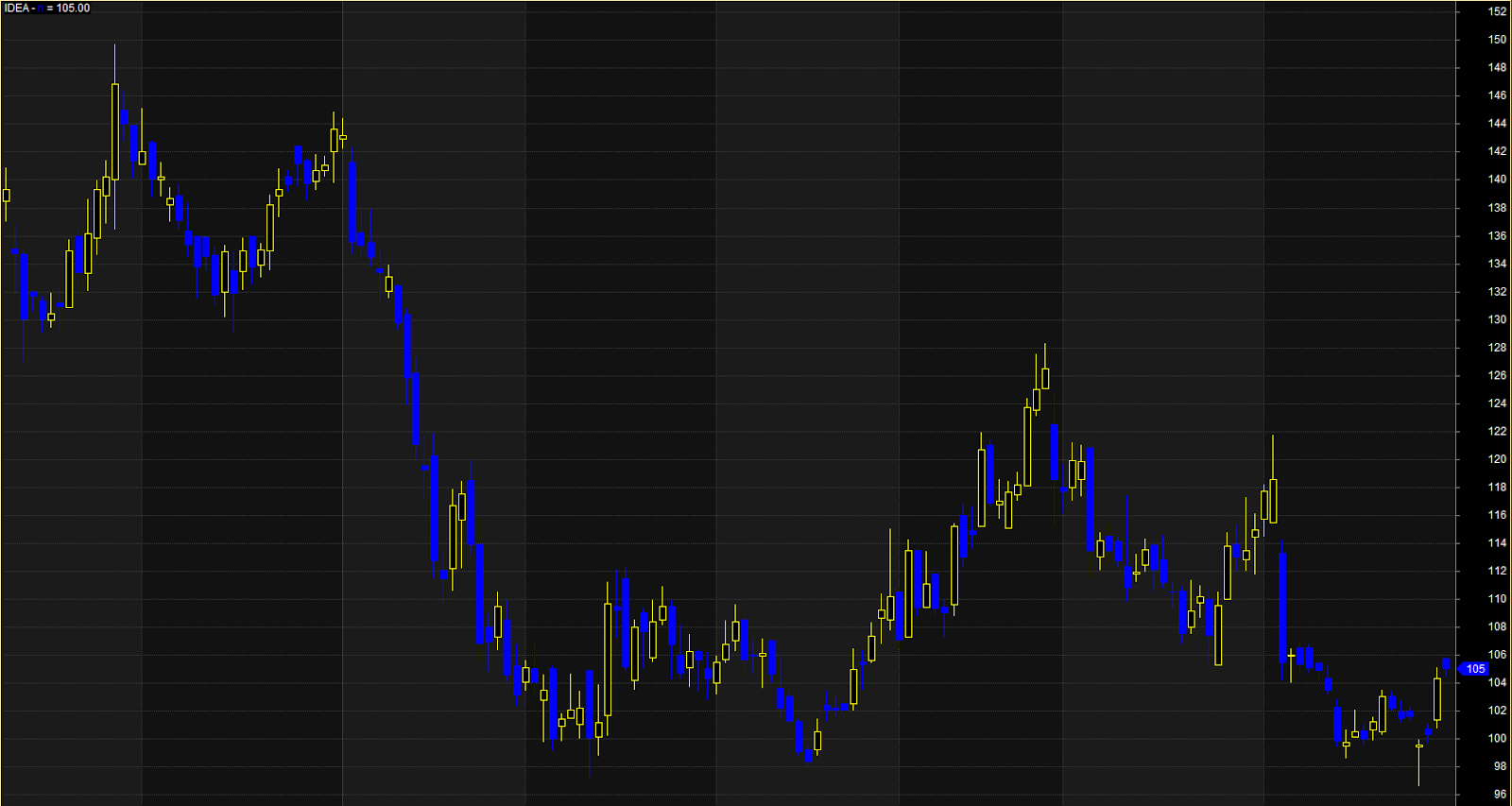
Task: Click the 146 price axis label
Action: [1497, 95]
